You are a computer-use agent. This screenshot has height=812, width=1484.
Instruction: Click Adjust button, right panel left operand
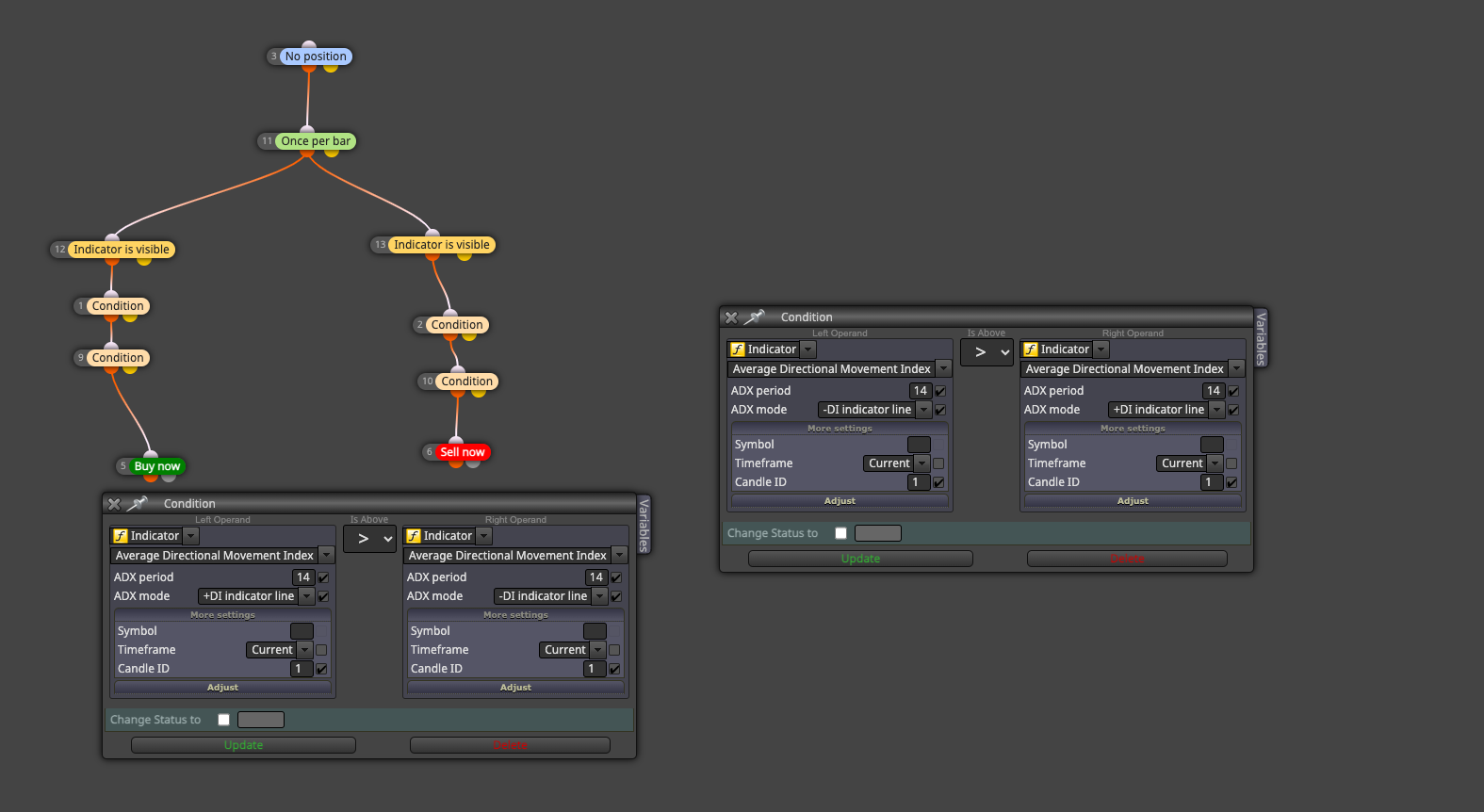click(840, 501)
